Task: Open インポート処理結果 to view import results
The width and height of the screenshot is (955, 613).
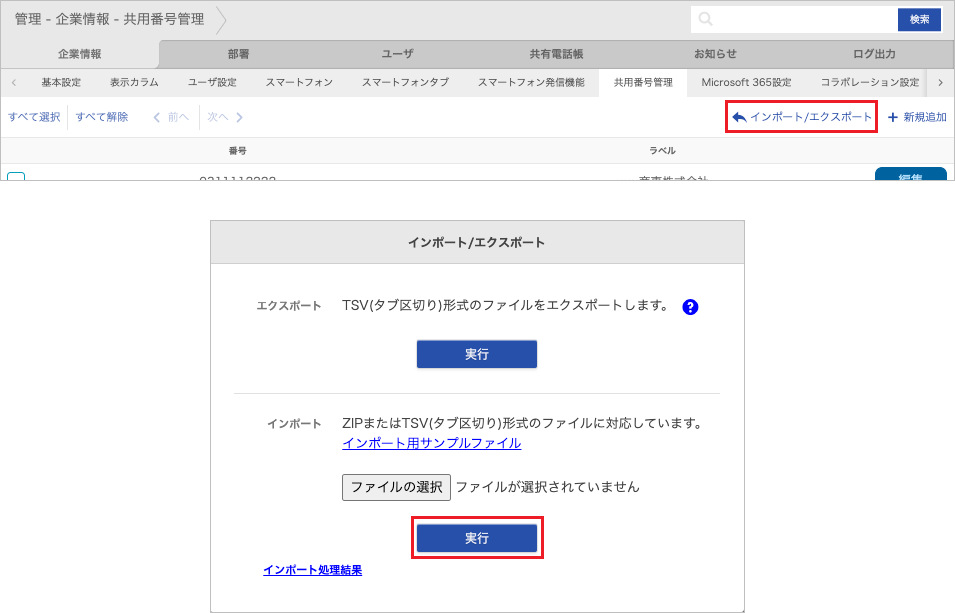Action: pyautogui.click(x=312, y=570)
